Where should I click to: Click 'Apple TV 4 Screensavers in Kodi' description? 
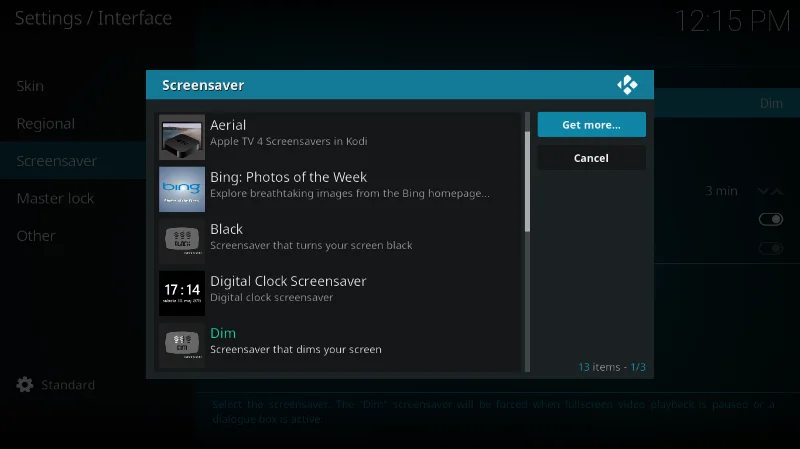[289, 141]
